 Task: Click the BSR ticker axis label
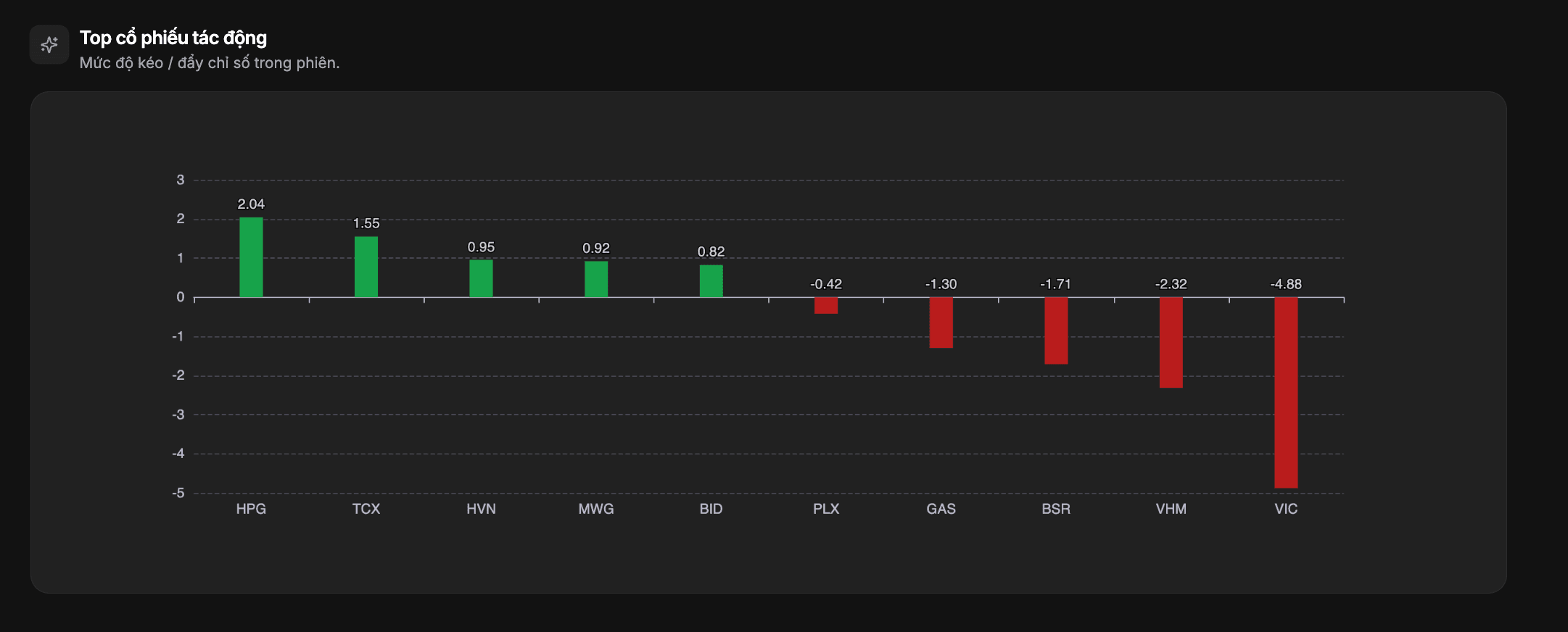click(1056, 509)
